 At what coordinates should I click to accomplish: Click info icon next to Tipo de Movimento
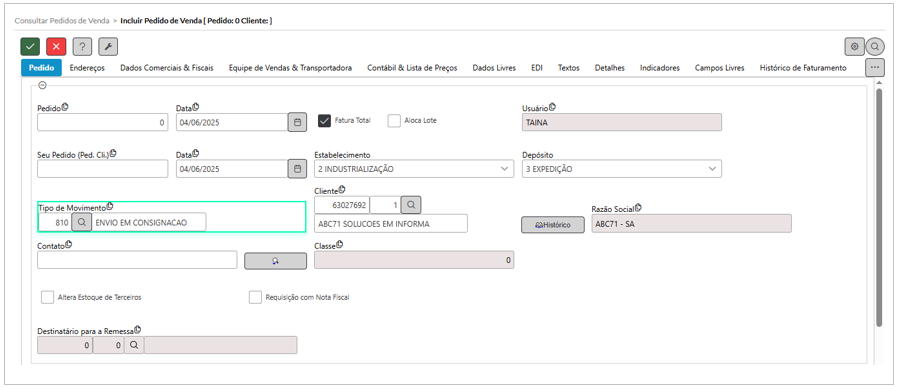[x=110, y=206]
